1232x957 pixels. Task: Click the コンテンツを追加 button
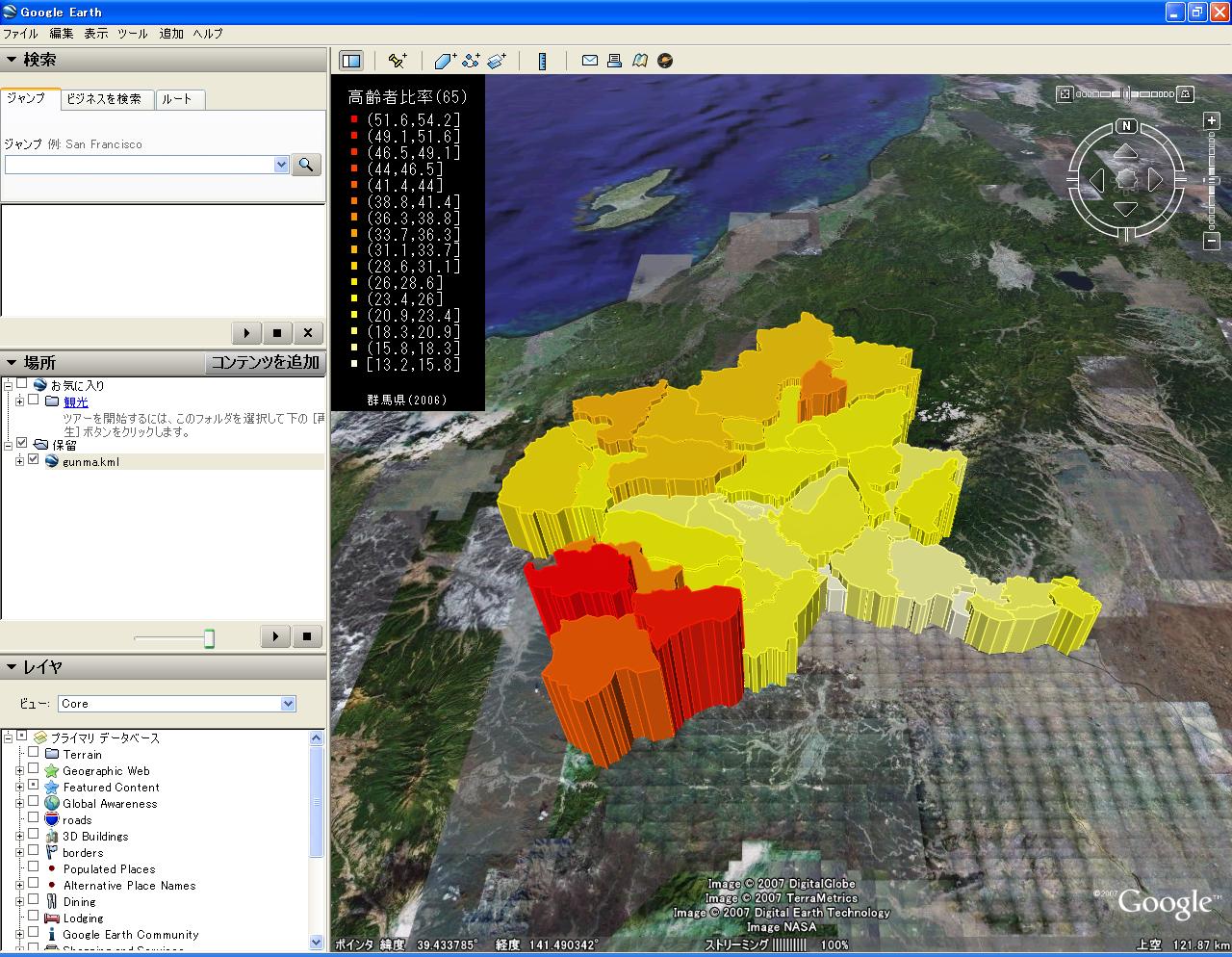point(265,362)
